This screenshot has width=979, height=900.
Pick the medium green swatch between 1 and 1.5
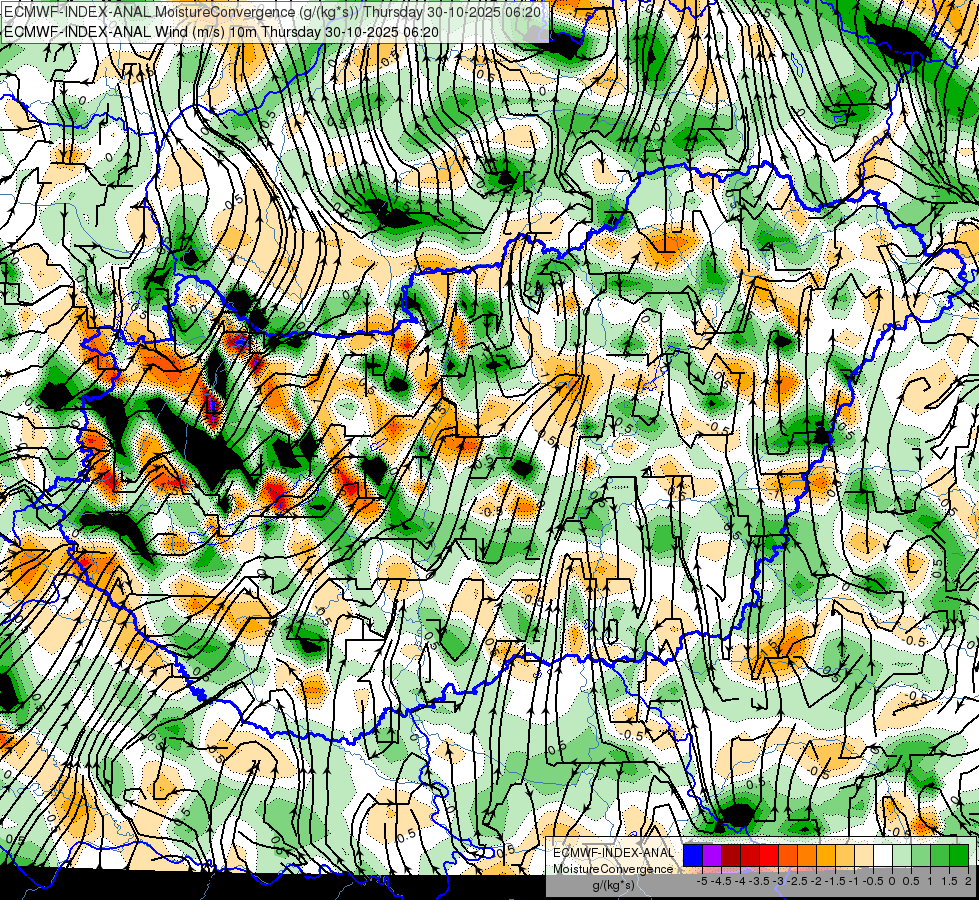pos(940,855)
